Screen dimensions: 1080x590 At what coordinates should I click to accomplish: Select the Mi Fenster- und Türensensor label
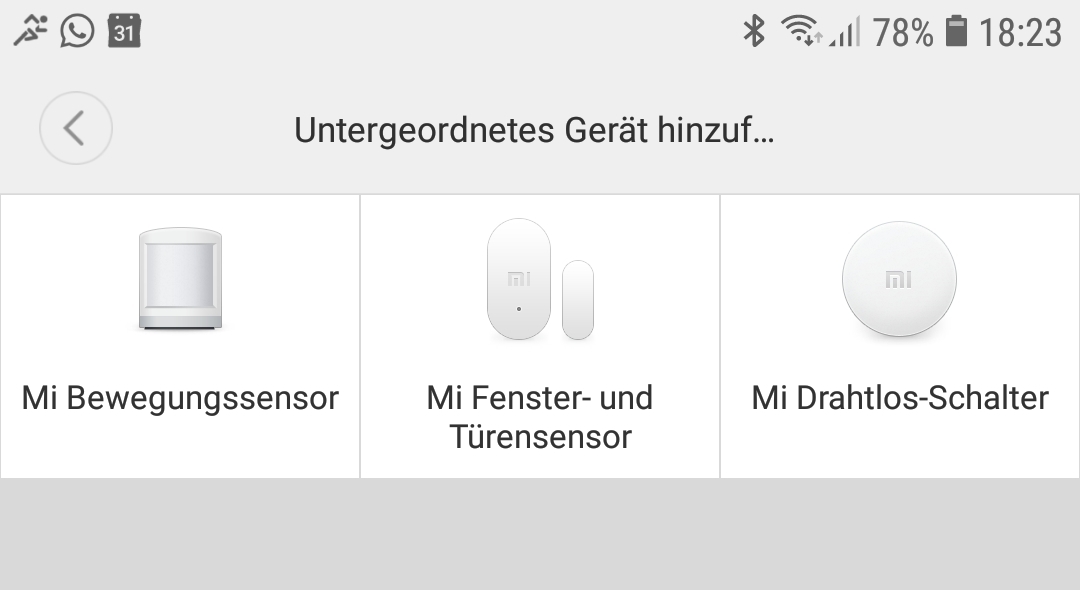click(x=540, y=417)
